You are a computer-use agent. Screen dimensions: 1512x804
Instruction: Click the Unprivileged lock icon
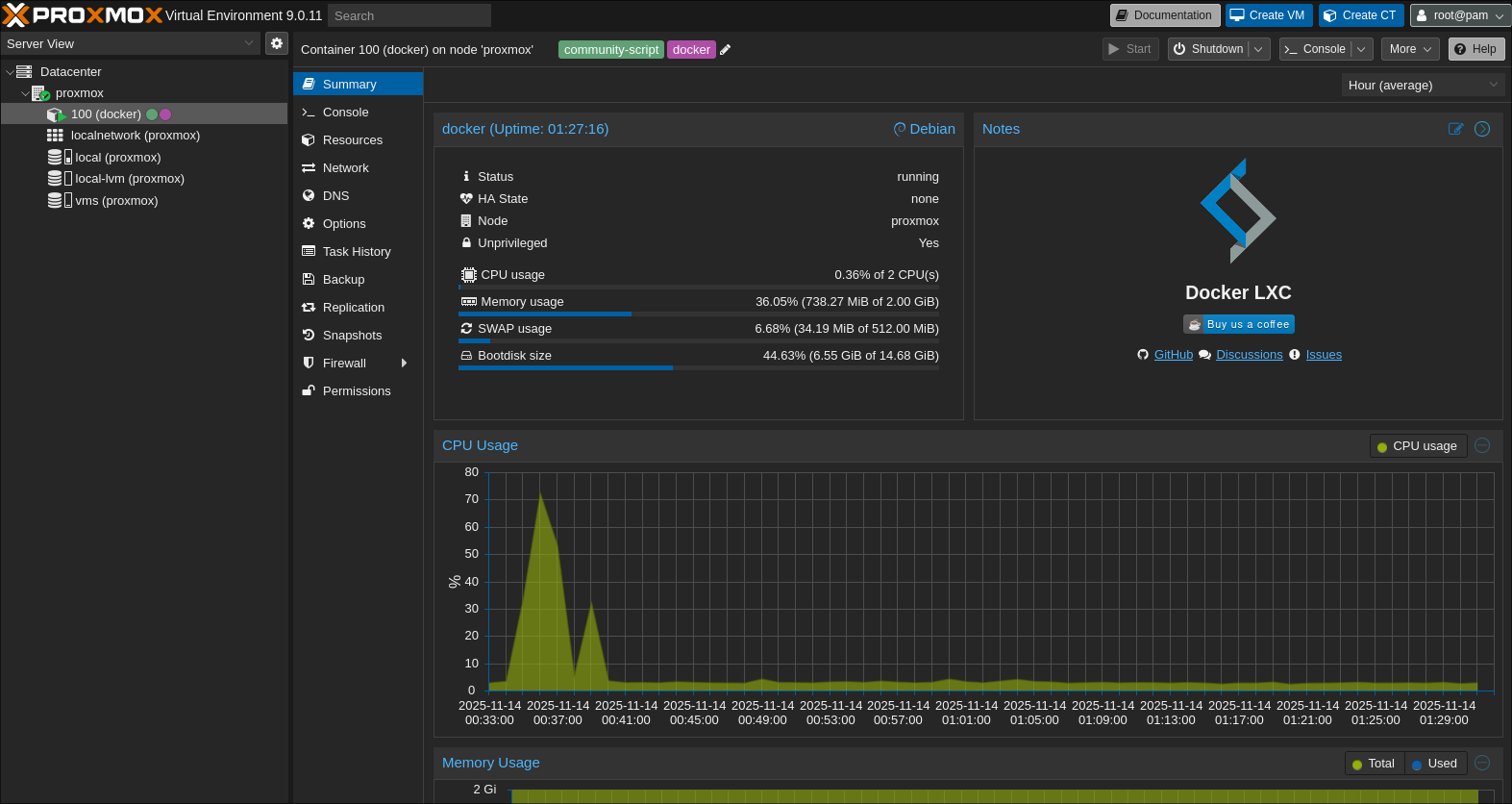(x=466, y=243)
